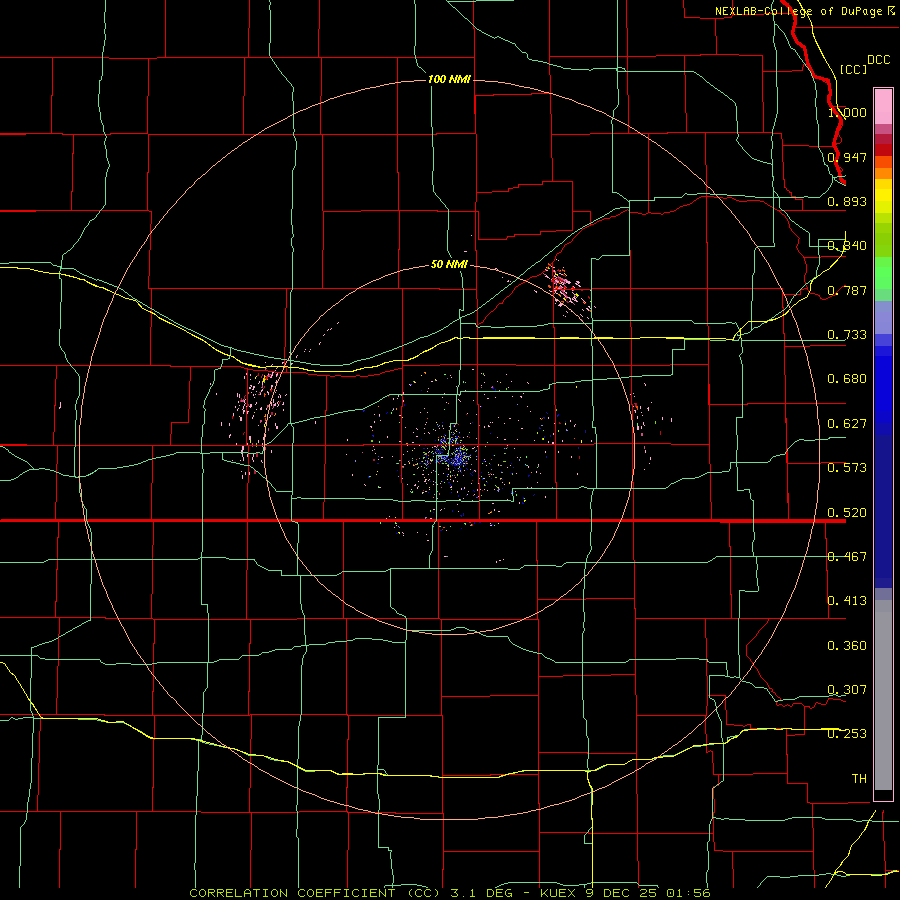
Task: Click the 0.467 color scale label
Action: tap(847, 557)
